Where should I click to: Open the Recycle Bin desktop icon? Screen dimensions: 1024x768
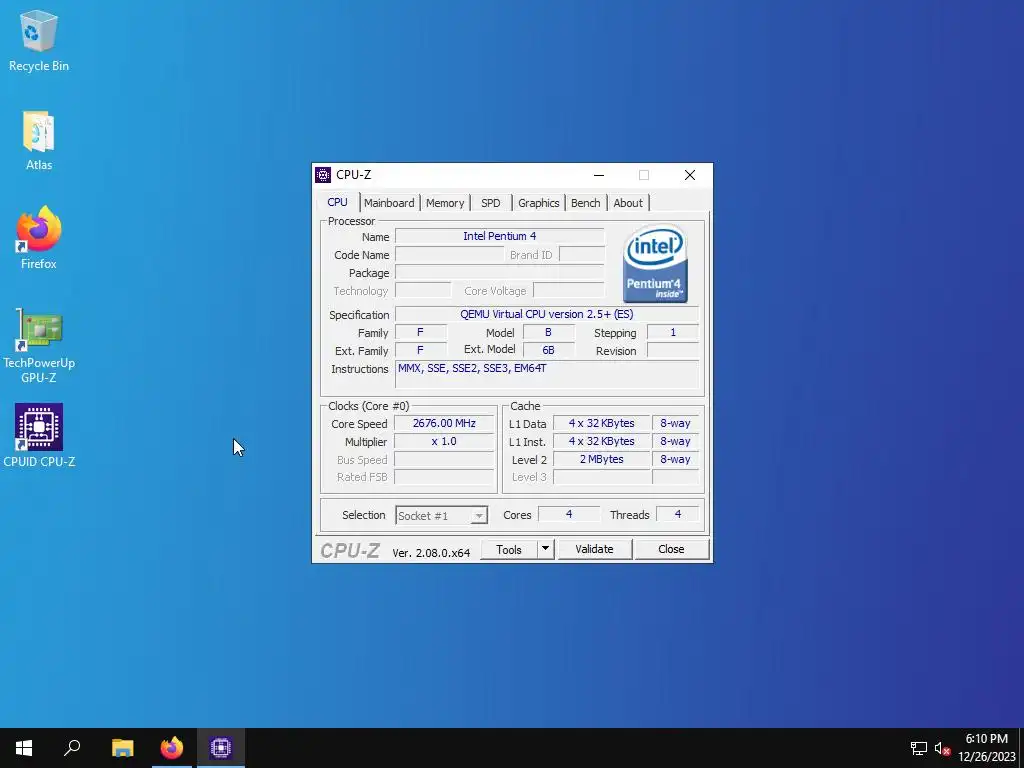39,41
